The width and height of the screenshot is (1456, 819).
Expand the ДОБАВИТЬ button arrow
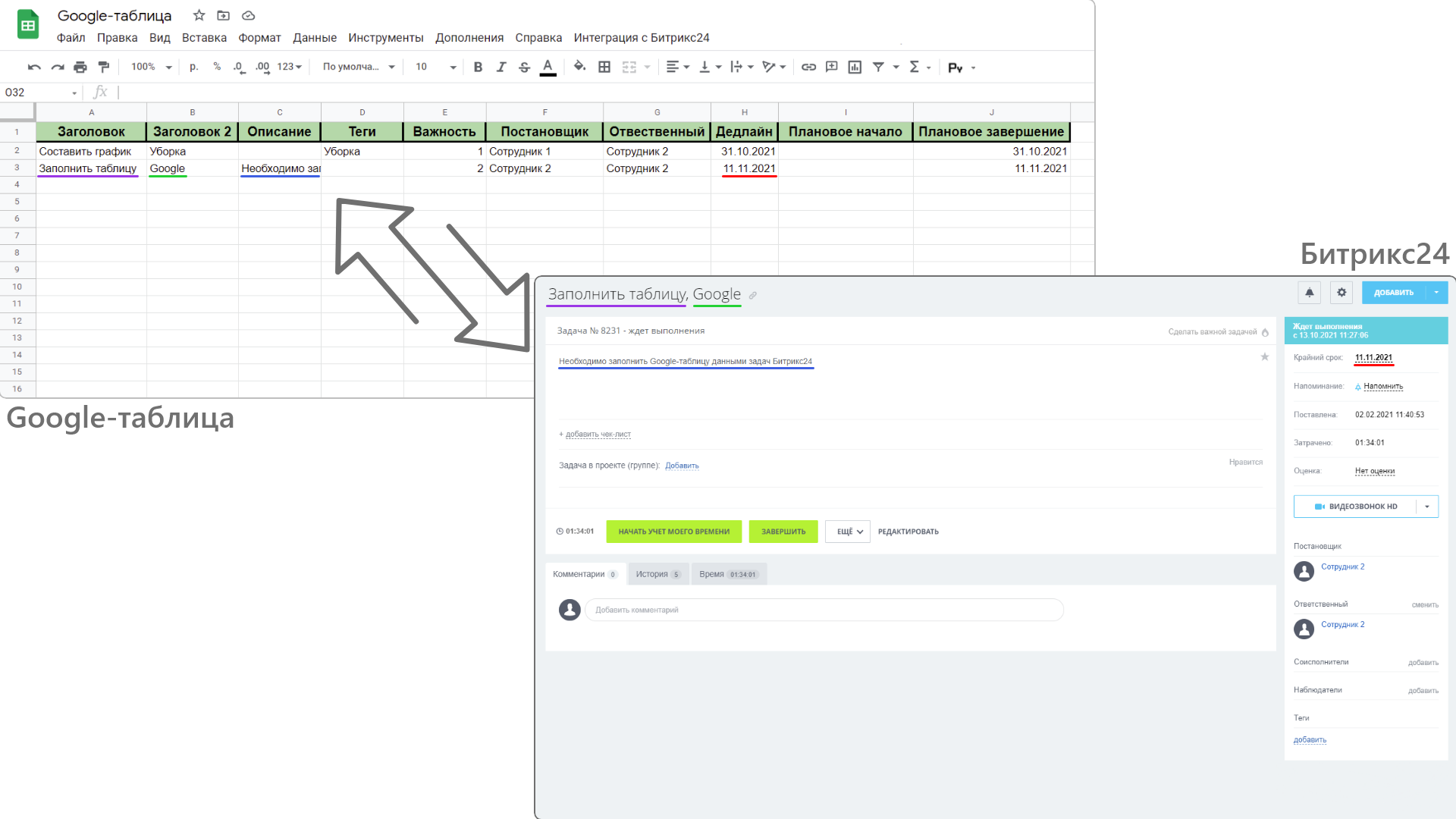coord(1436,293)
